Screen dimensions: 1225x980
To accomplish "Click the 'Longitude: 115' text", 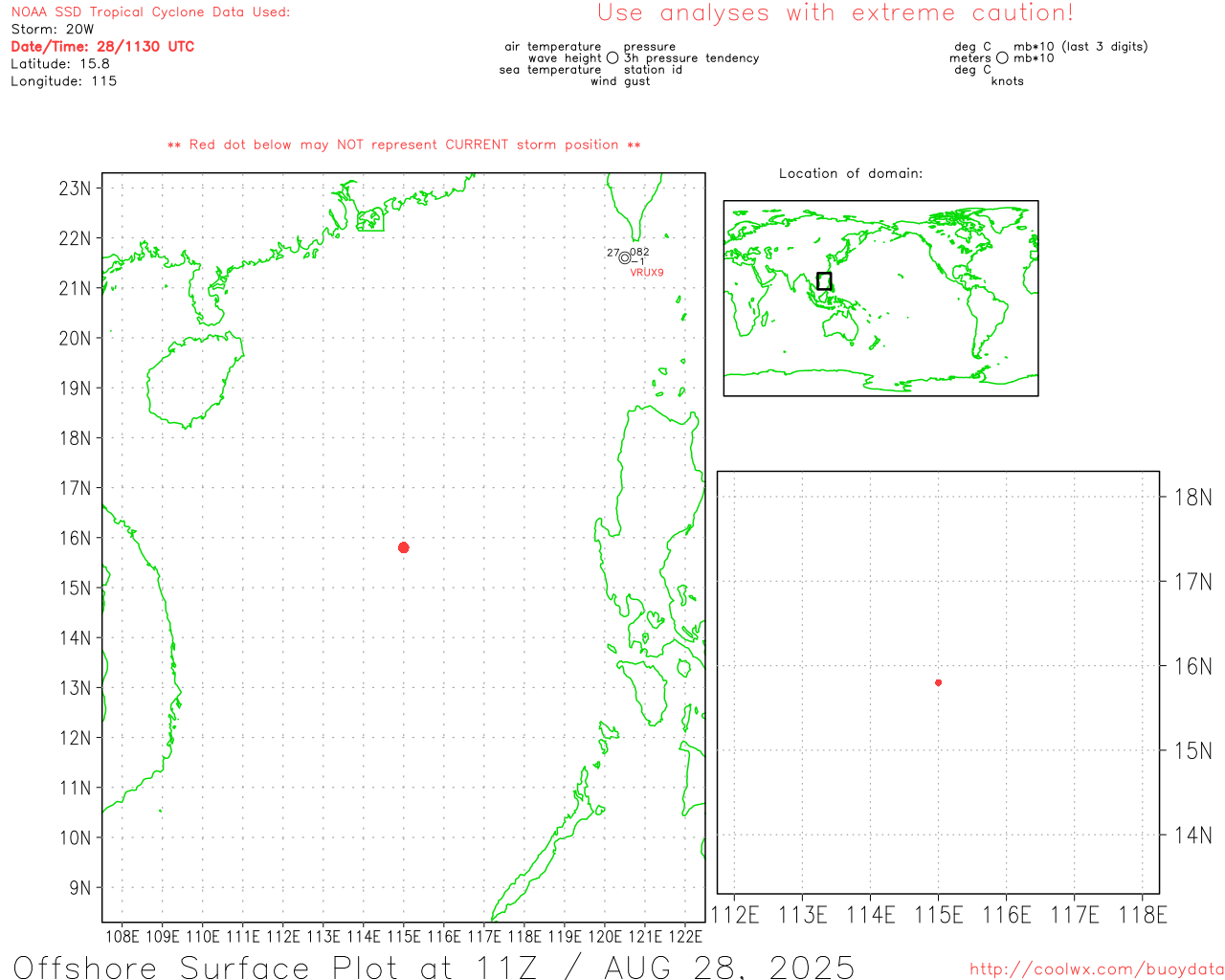I will (x=64, y=81).
